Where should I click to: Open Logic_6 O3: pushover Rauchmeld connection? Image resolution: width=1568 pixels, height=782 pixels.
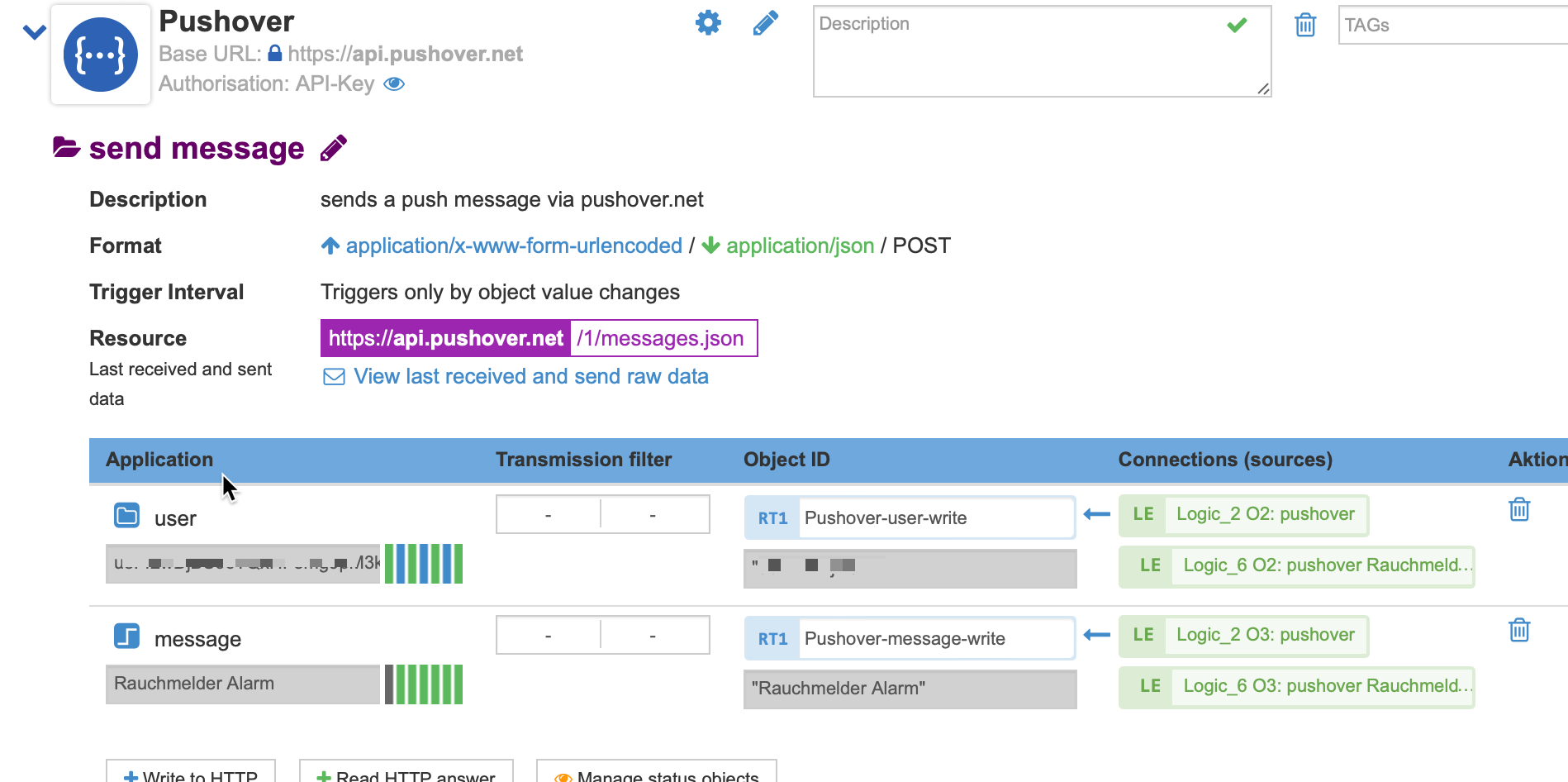point(1296,687)
